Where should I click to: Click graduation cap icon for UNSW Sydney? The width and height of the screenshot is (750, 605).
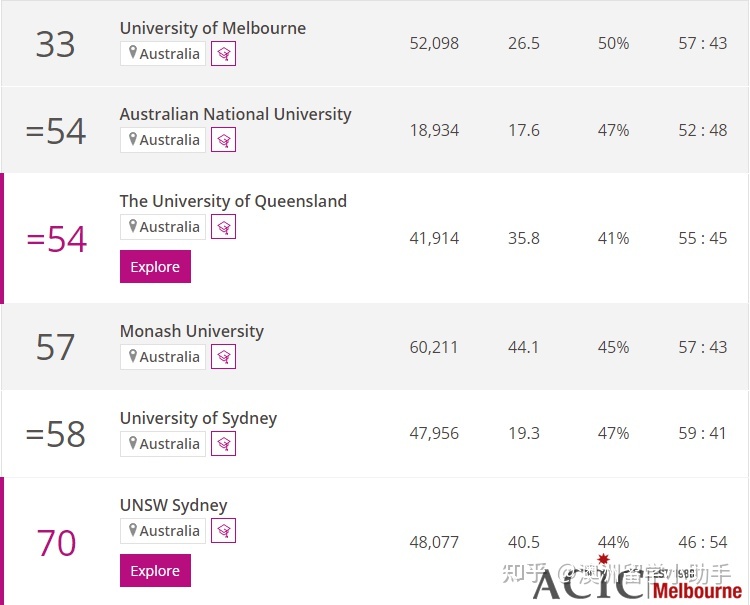(x=223, y=531)
